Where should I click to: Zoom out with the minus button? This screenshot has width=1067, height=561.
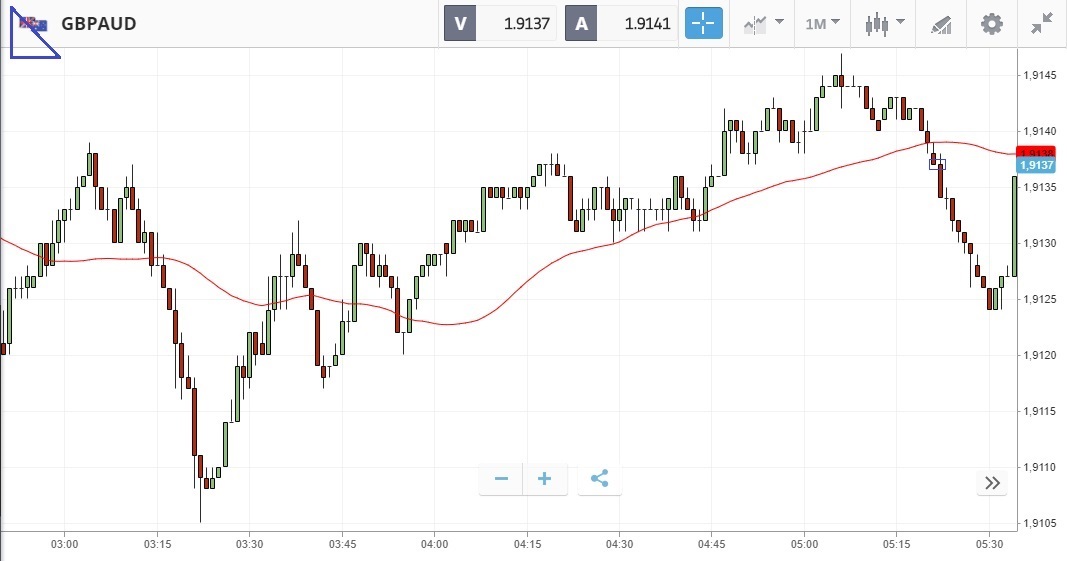(x=501, y=479)
